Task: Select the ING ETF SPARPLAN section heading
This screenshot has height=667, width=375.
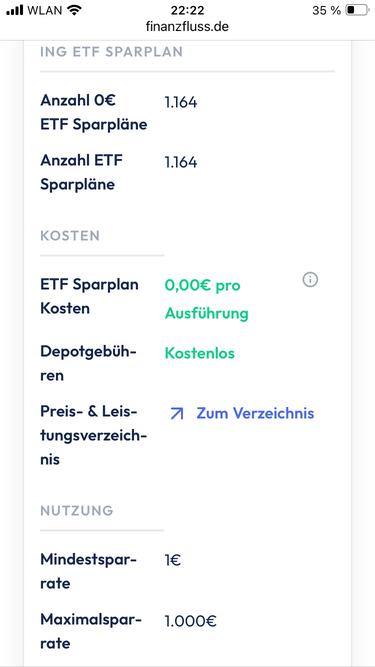Action: pos(111,52)
